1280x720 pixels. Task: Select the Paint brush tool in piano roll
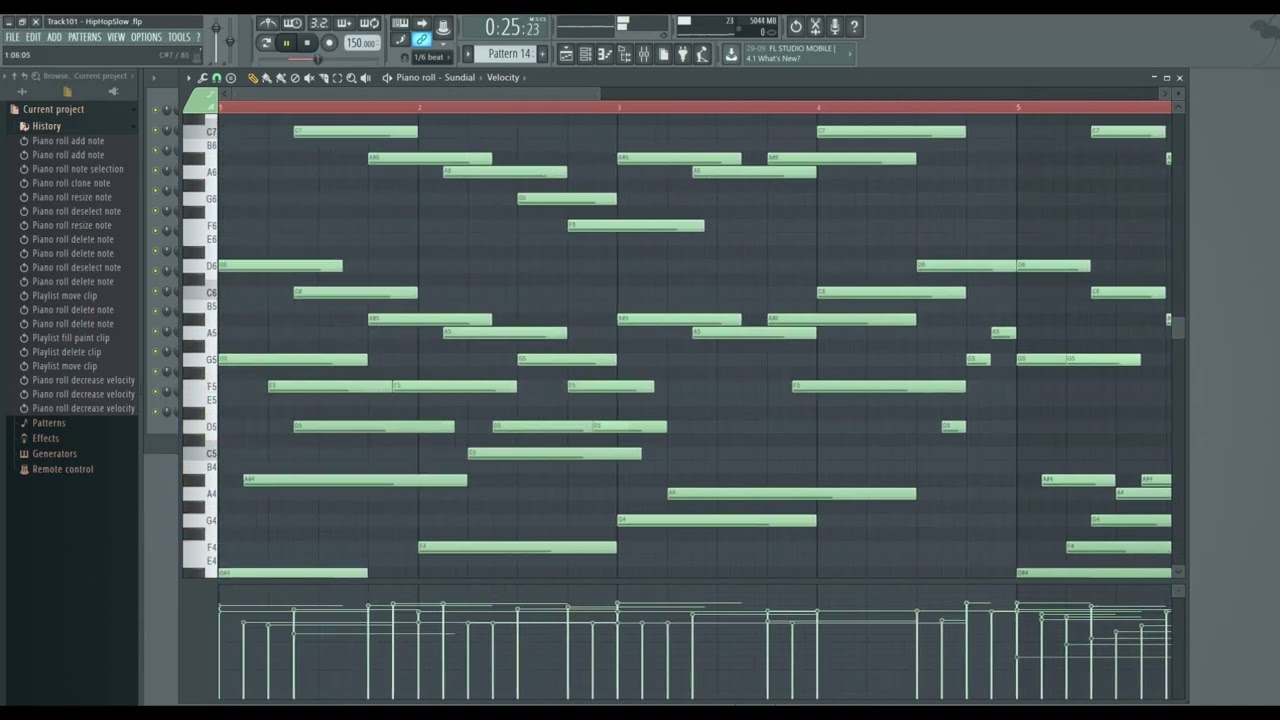tap(267, 78)
